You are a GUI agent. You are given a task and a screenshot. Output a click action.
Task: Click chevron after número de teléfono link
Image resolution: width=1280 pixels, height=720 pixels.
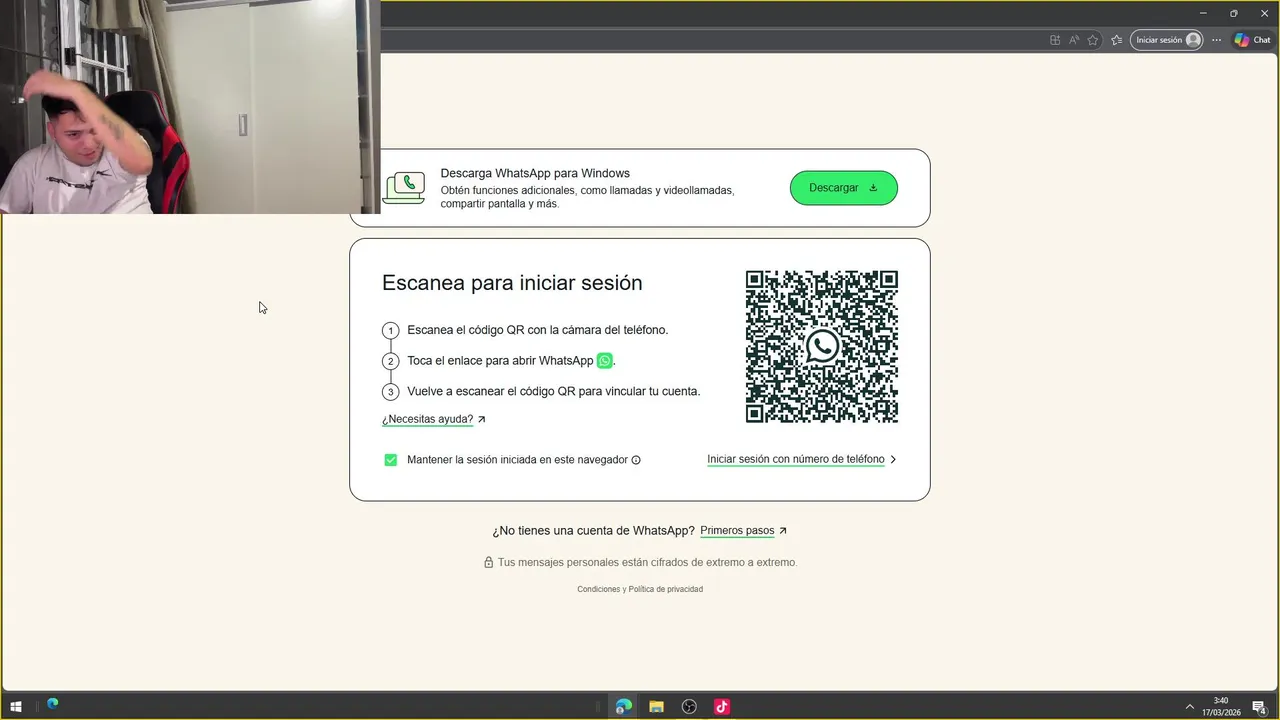tap(893, 460)
